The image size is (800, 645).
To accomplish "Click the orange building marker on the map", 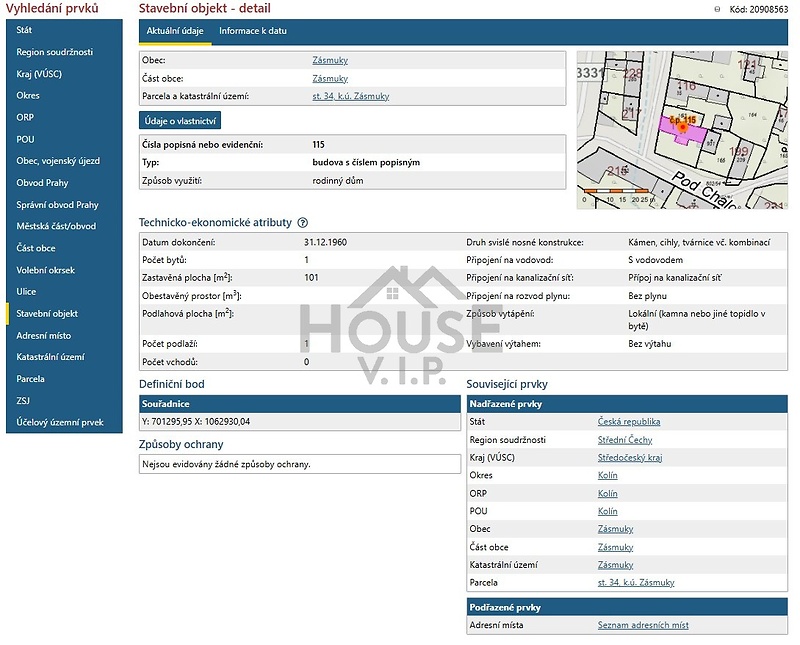I will (683, 126).
